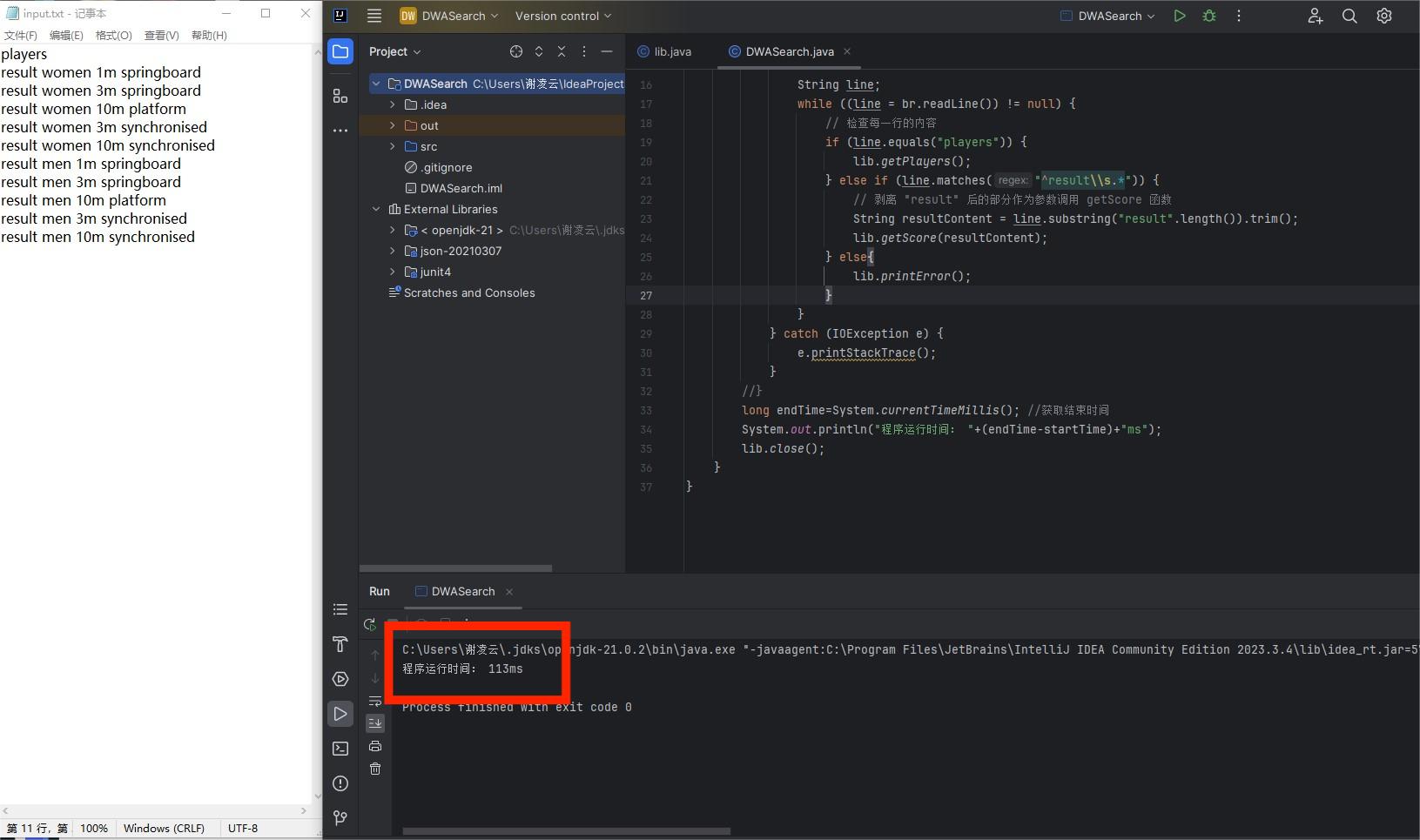Open Notepad 编辑(E) menu
This screenshot has width=1420, height=840.
pos(66,35)
